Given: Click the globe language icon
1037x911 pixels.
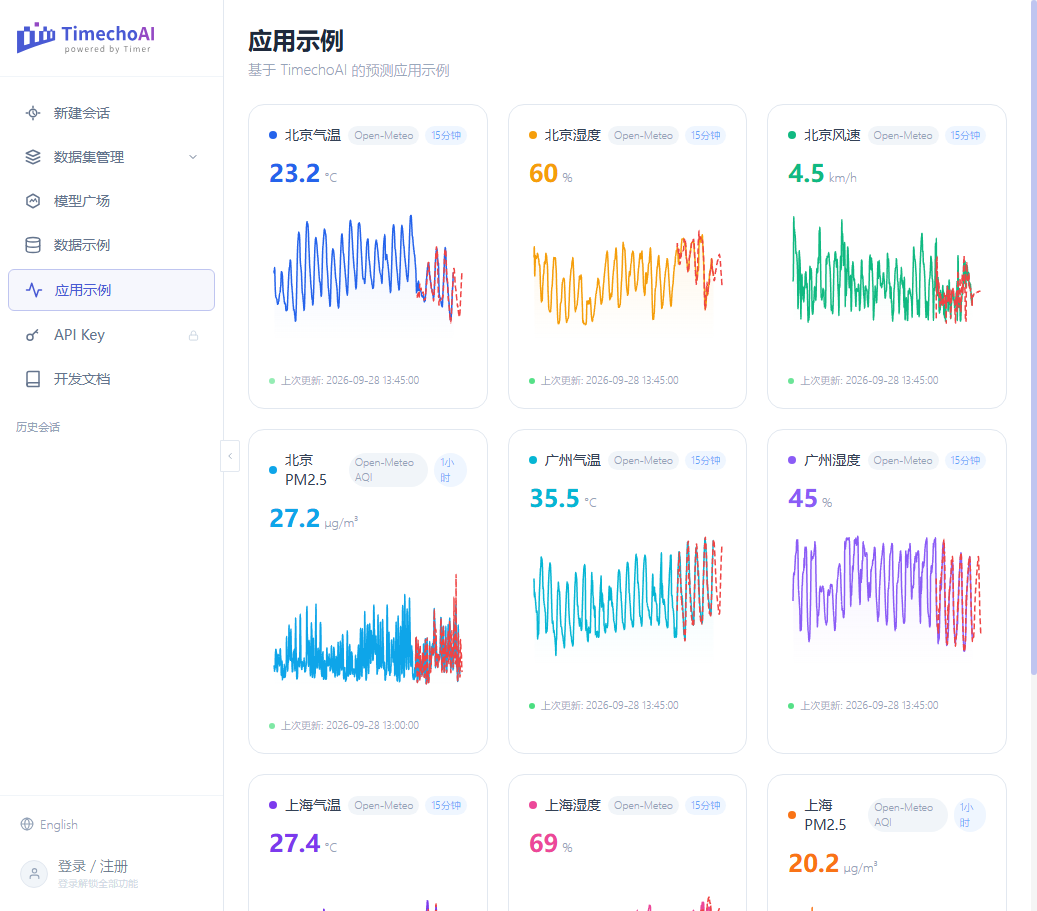Looking at the screenshot, I should pos(27,824).
